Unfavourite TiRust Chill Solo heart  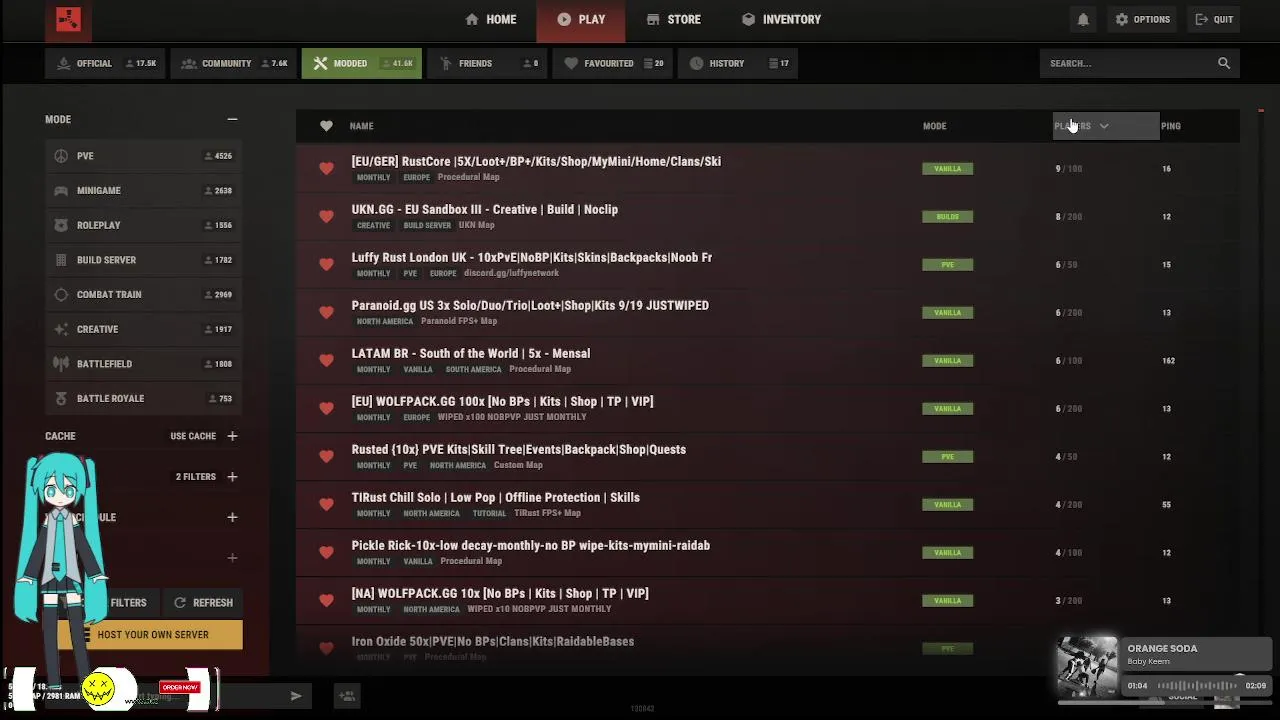click(326, 504)
